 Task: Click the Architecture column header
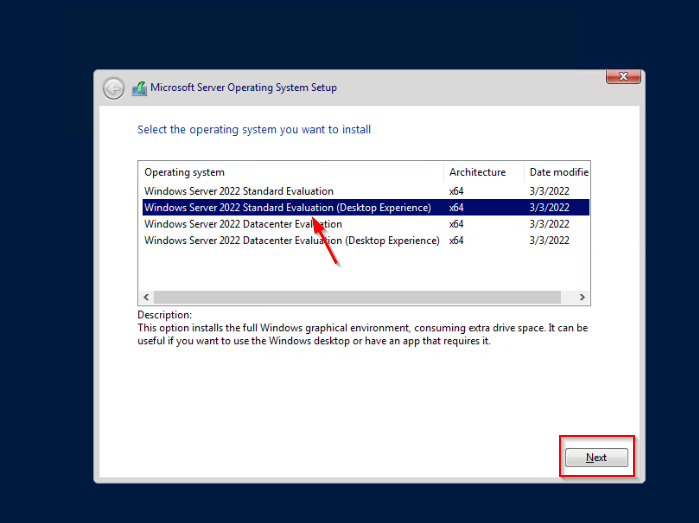tap(477, 172)
